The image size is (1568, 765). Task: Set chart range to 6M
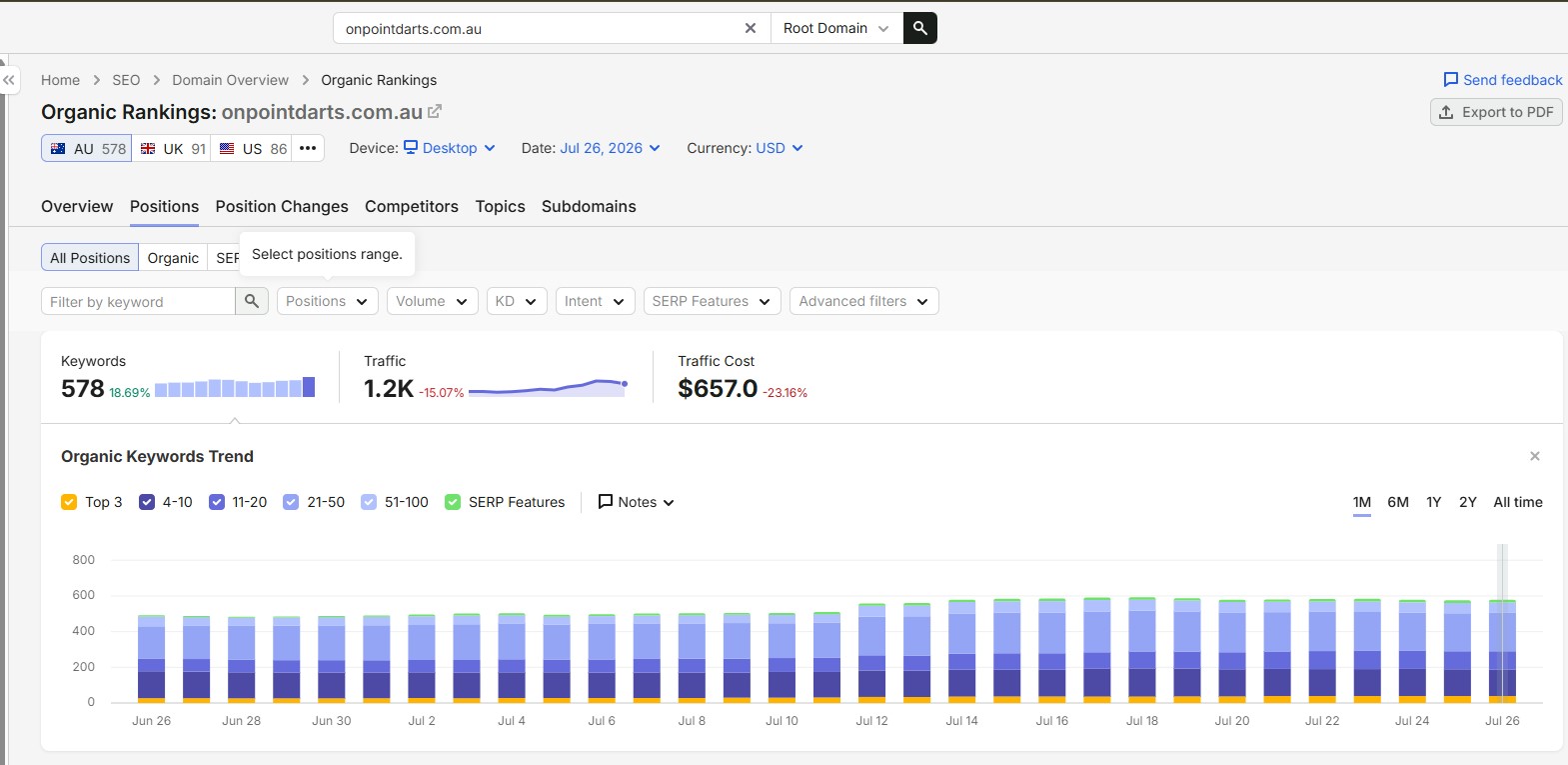click(1398, 502)
